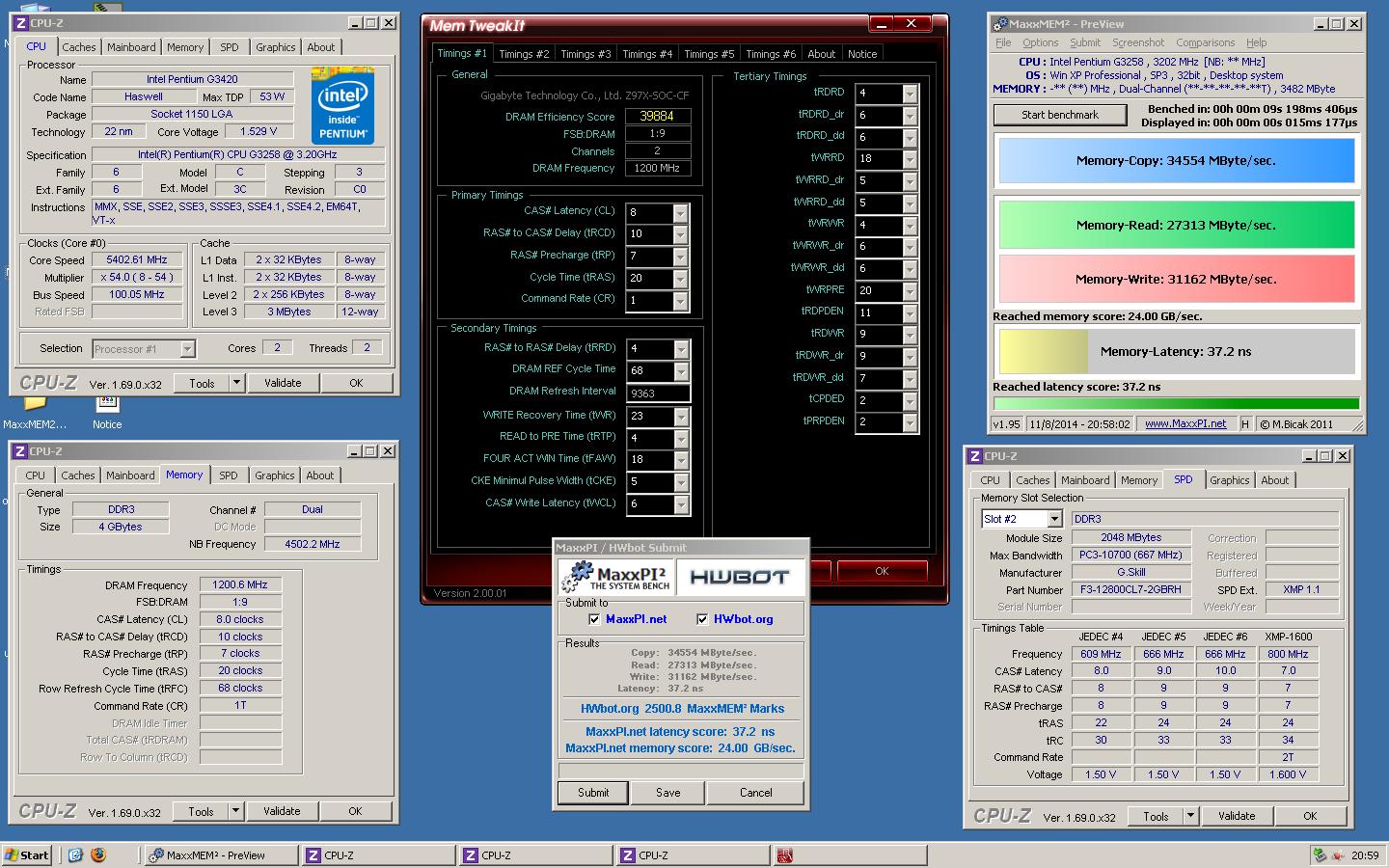
Task: Open the Notice tab in Mem TweakIt
Action: pos(862,54)
